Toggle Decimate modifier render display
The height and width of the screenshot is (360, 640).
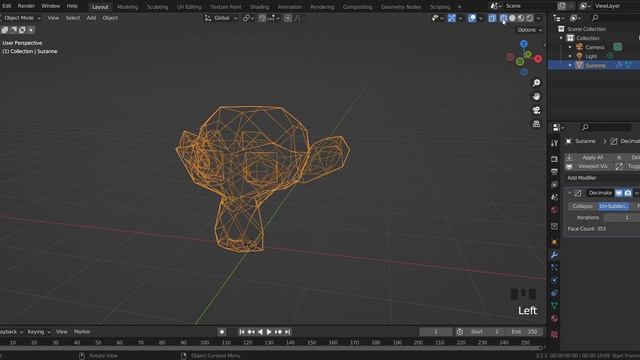(x=628, y=193)
